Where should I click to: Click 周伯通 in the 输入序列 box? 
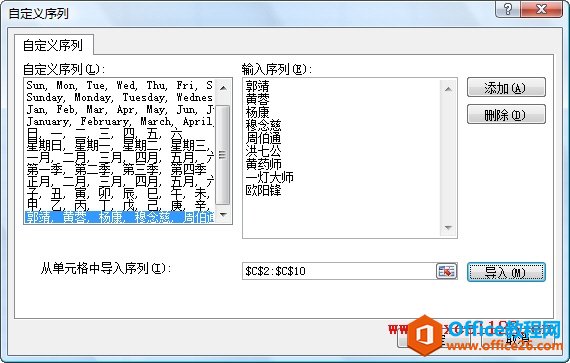263,138
